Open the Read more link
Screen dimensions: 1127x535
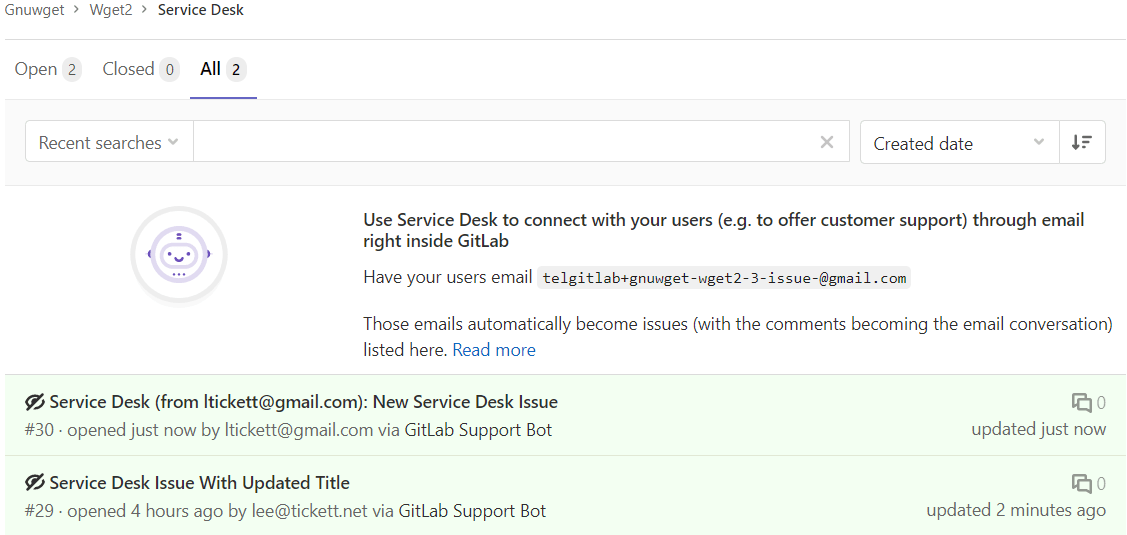494,350
